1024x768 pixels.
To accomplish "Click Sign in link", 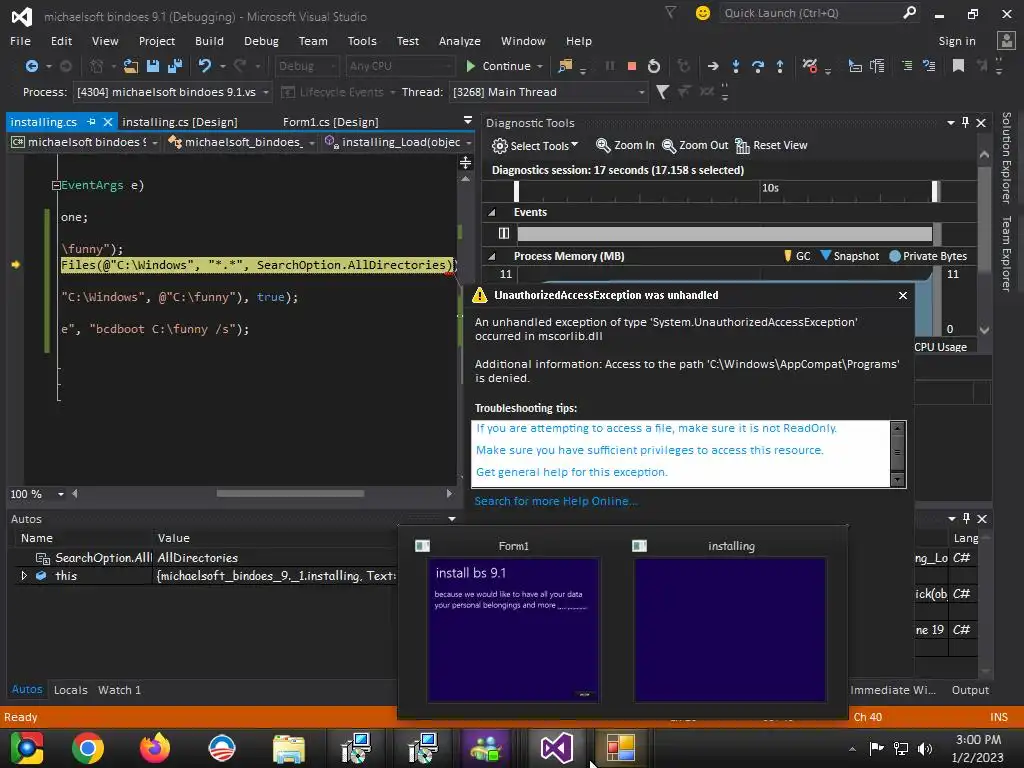I will pyautogui.click(x=957, y=40).
